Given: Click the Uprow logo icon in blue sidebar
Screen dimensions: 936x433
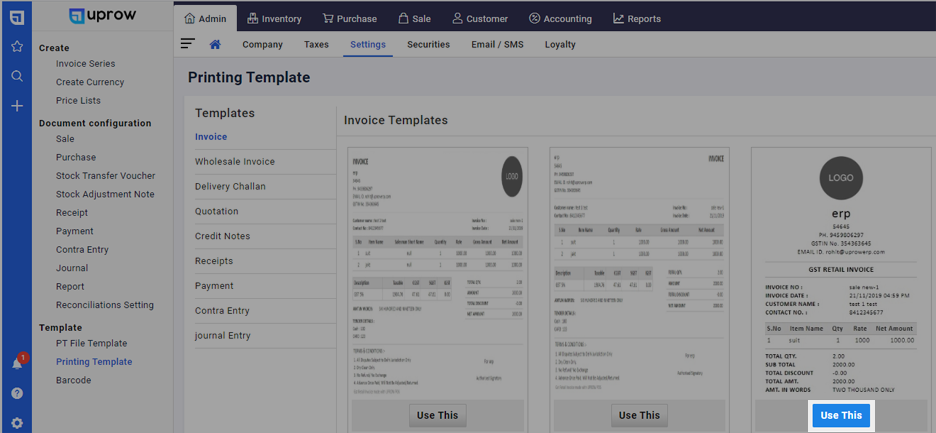Looking at the screenshot, I should [17, 17].
